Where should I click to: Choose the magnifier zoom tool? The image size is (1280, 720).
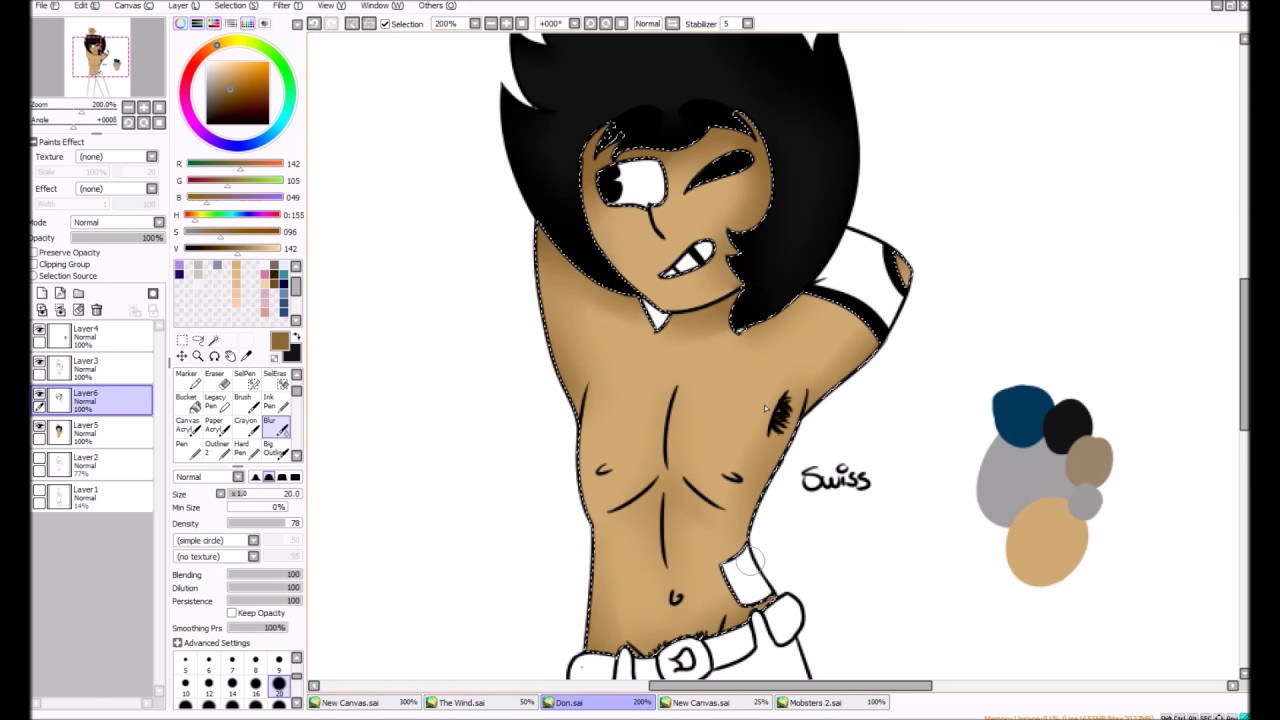coord(198,356)
